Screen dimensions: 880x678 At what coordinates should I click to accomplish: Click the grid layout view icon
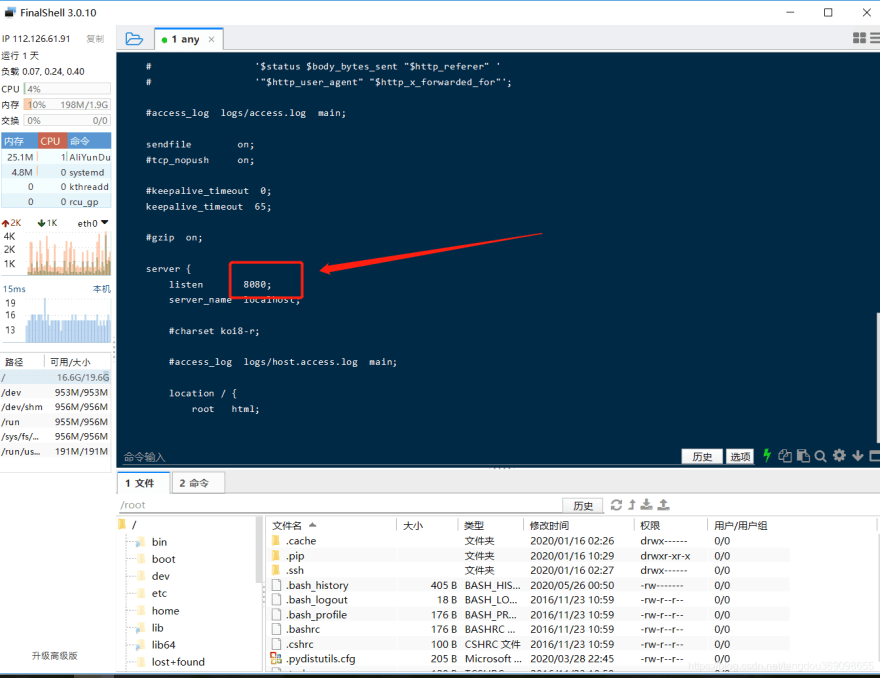[x=859, y=38]
